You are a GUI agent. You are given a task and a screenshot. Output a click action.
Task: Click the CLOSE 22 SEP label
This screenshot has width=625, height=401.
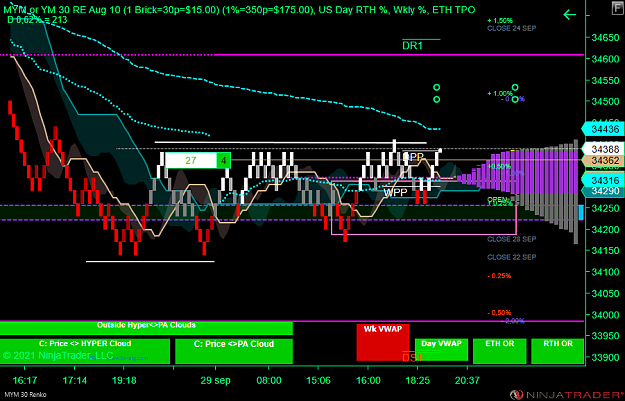coord(511,257)
